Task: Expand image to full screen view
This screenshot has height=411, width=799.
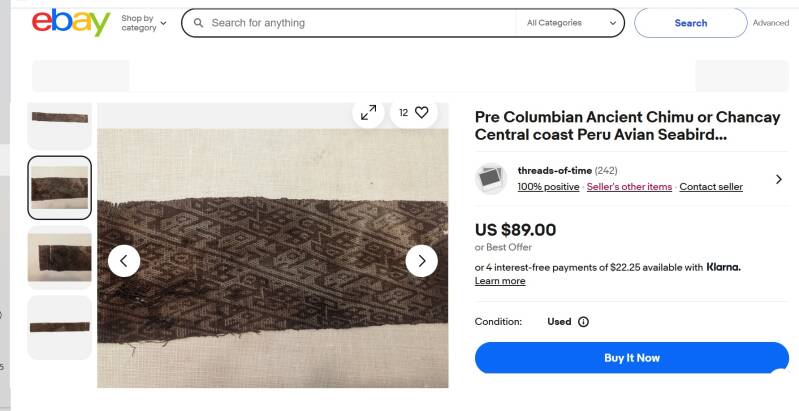Action: [369, 112]
